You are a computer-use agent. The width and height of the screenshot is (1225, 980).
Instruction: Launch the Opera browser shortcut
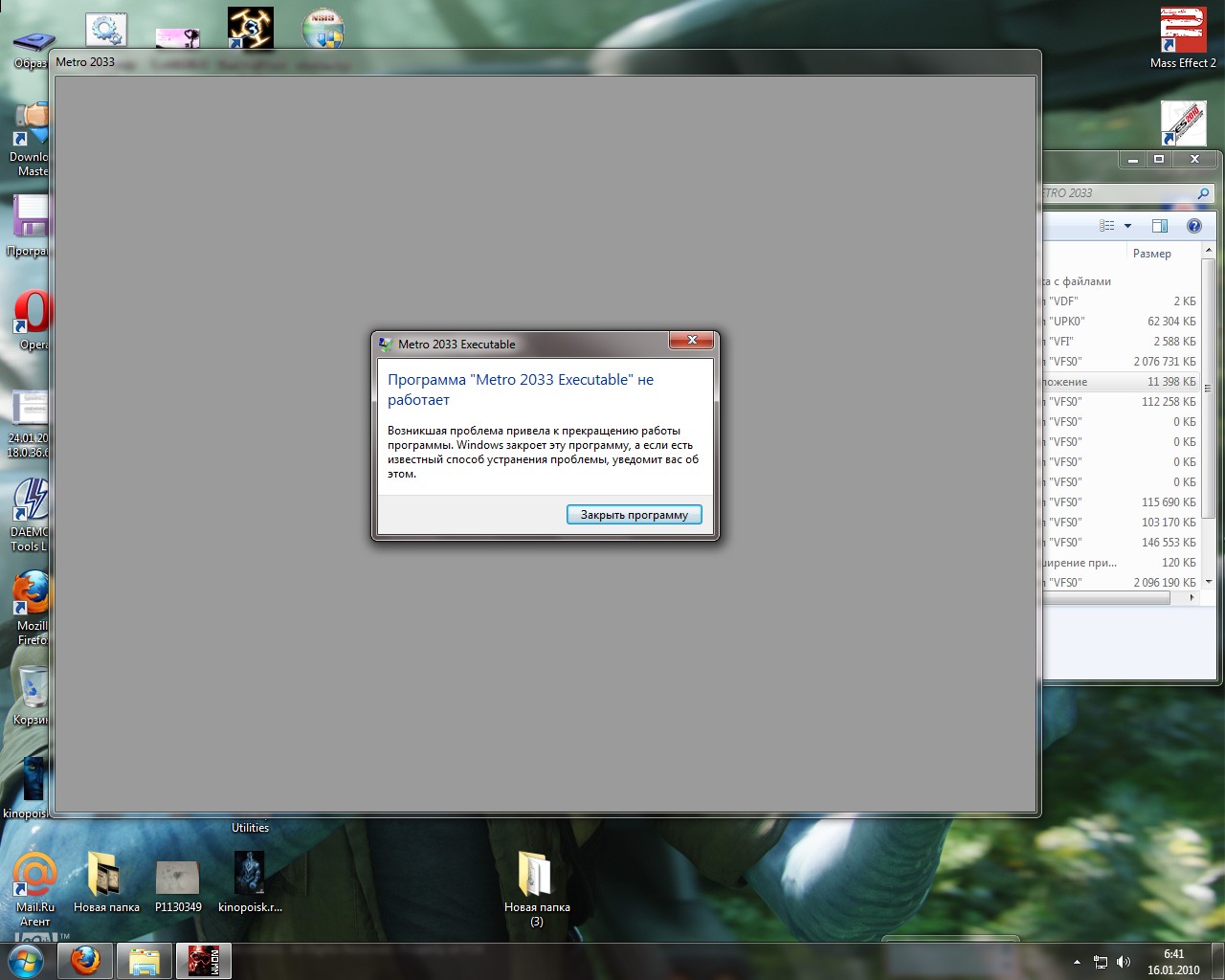32,319
